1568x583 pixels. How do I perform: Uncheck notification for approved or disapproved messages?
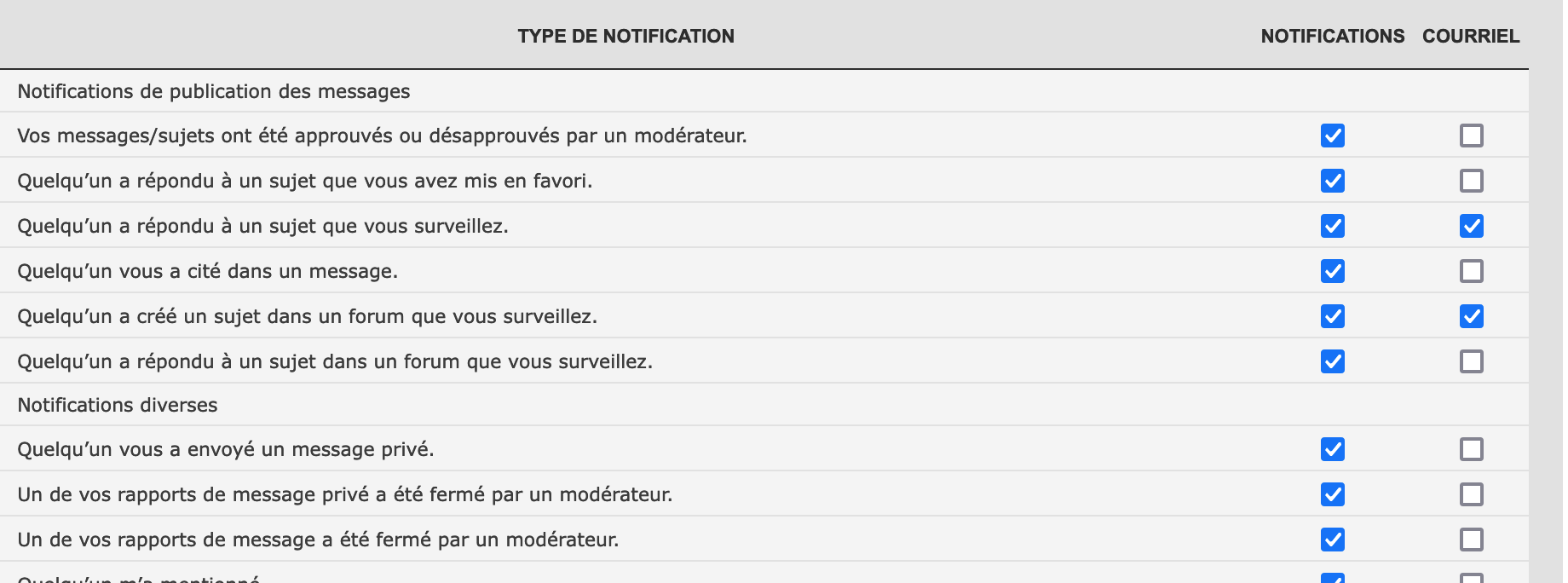[x=1333, y=136]
